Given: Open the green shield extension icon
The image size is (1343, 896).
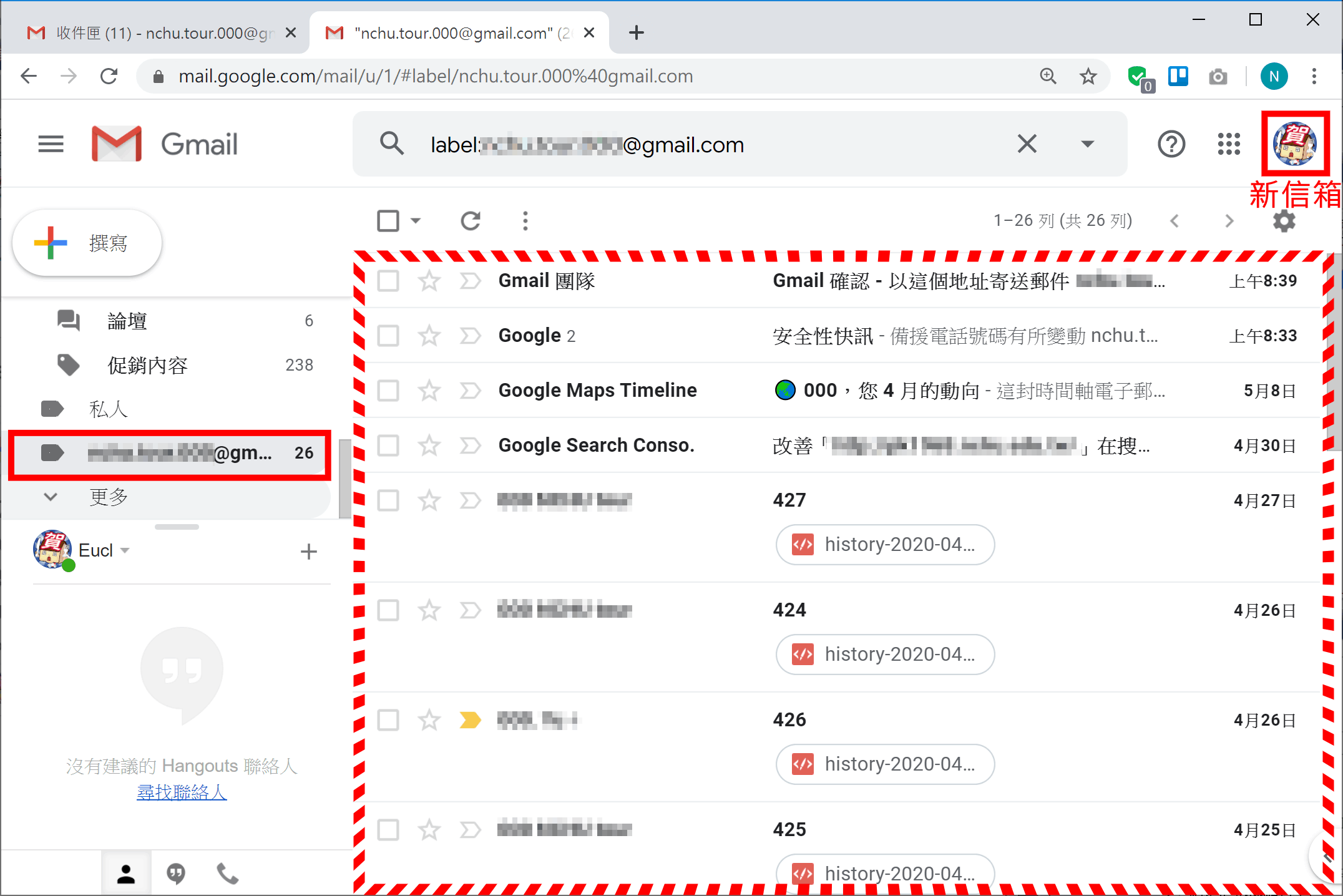Looking at the screenshot, I should coord(1140,77).
